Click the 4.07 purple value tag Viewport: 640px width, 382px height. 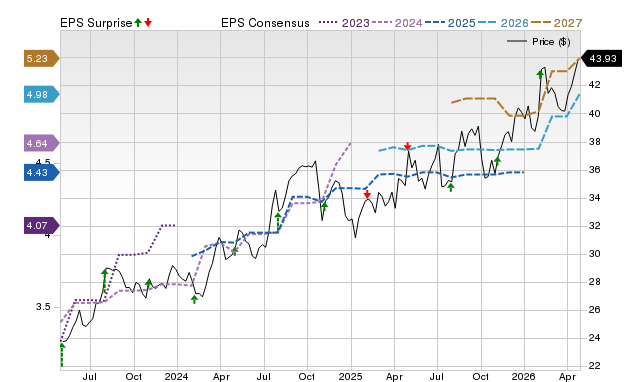tap(42, 225)
